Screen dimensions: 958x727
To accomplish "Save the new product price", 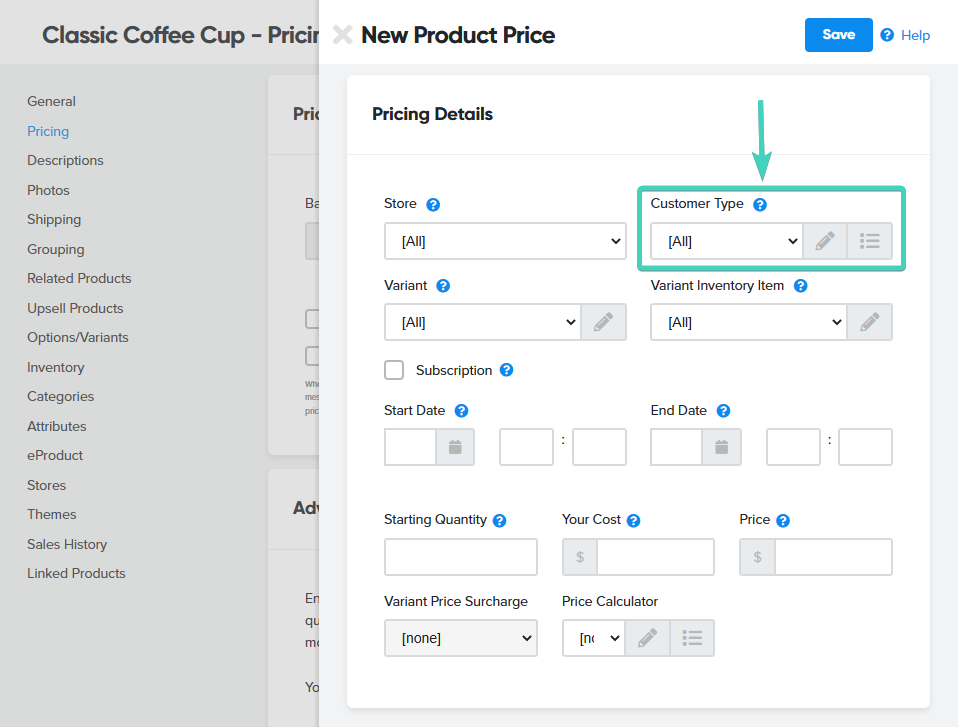I will 838,35.
